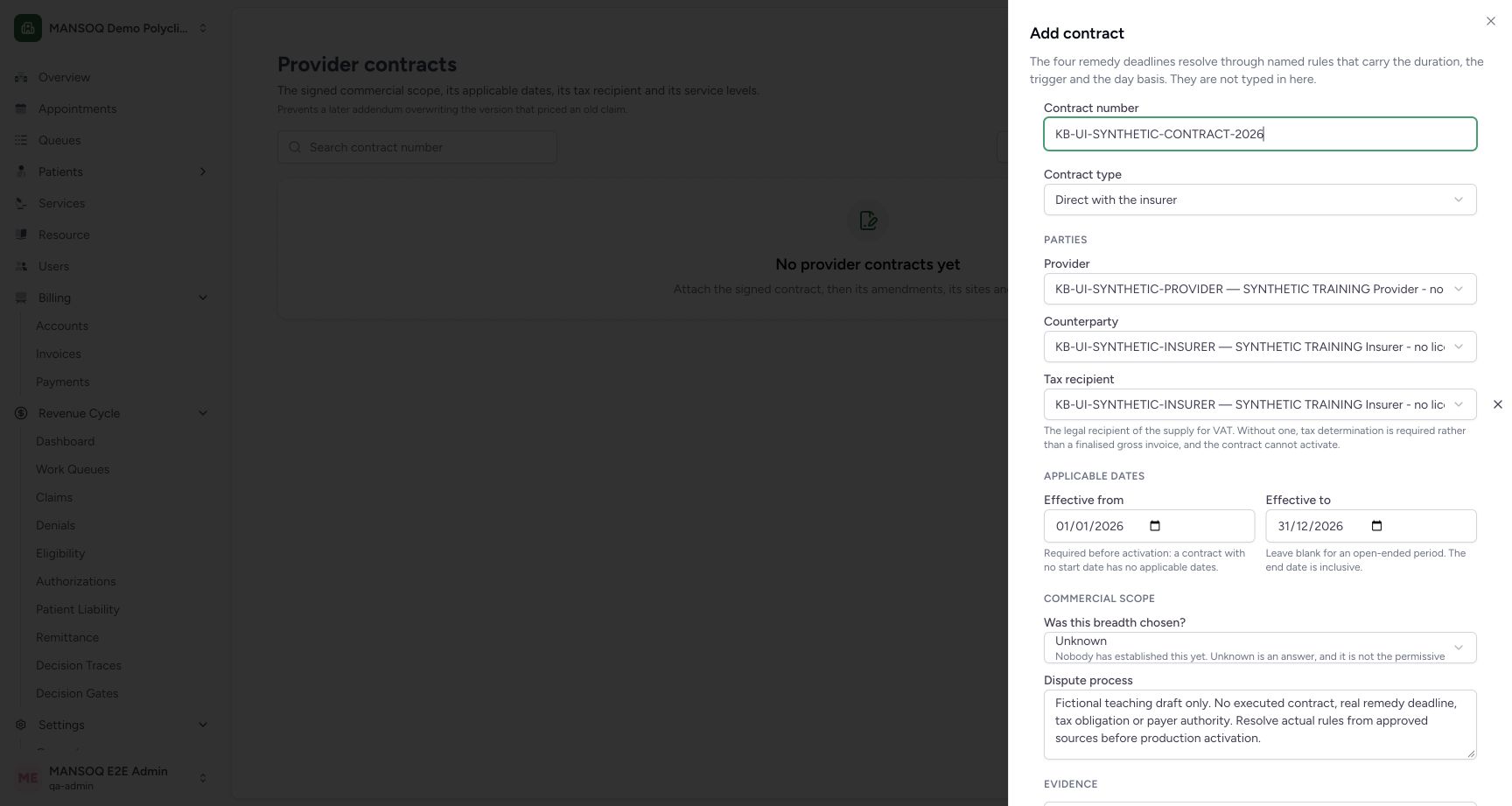Collapse the Settings section chevron
The height and width of the screenshot is (806, 1512).
point(203,725)
